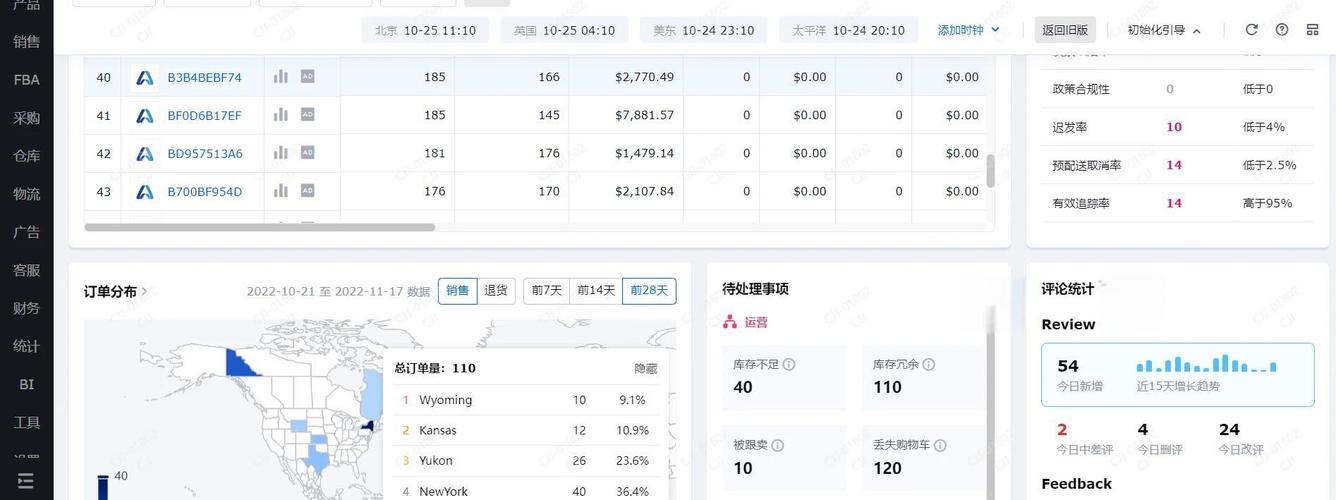This screenshot has width=1336, height=500.
Task: Click the AD icon for BD957513A6
Action: [x=308, y=152]
